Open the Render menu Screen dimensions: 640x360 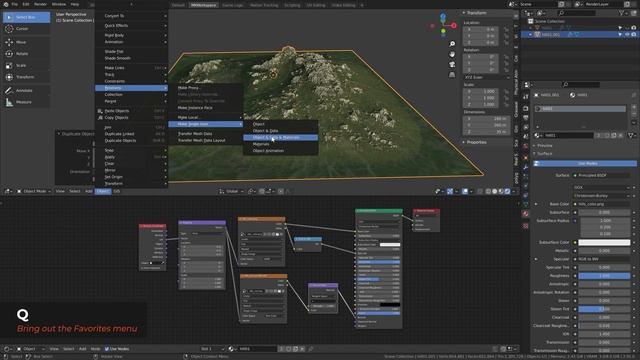40,4
